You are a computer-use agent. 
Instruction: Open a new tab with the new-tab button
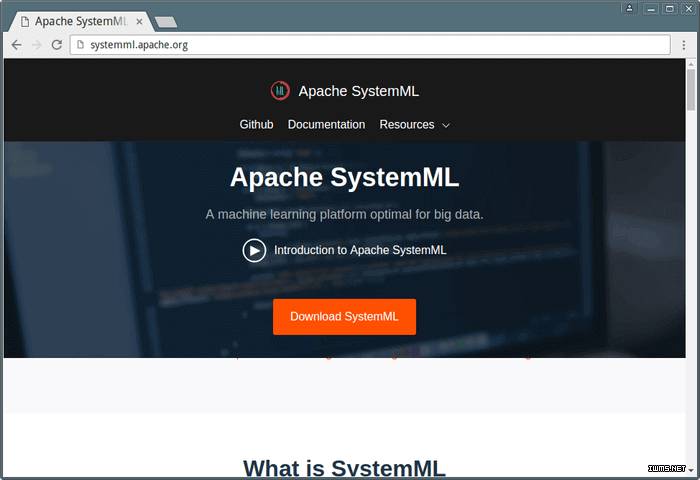[x=166, y=22]
